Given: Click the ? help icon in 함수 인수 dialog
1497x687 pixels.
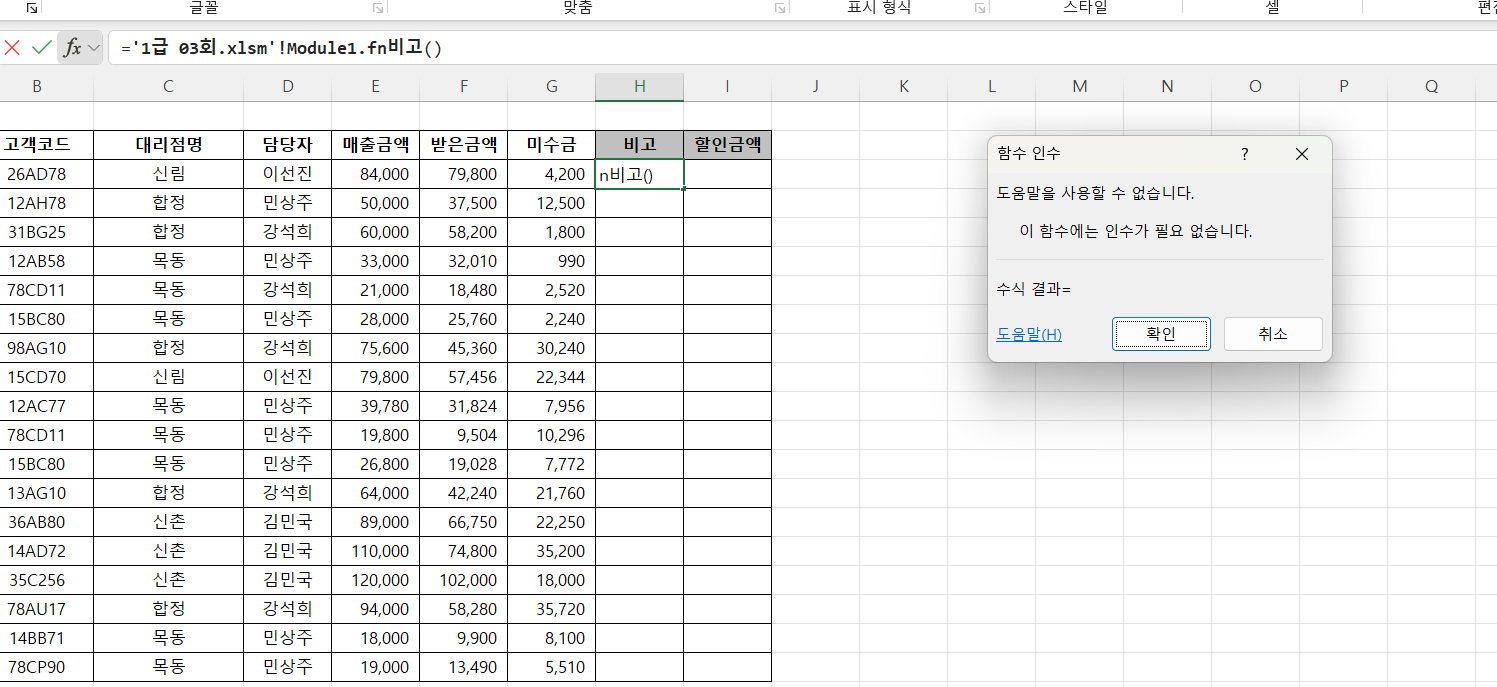Looking at the screenshot, I should coord(1245,154).
